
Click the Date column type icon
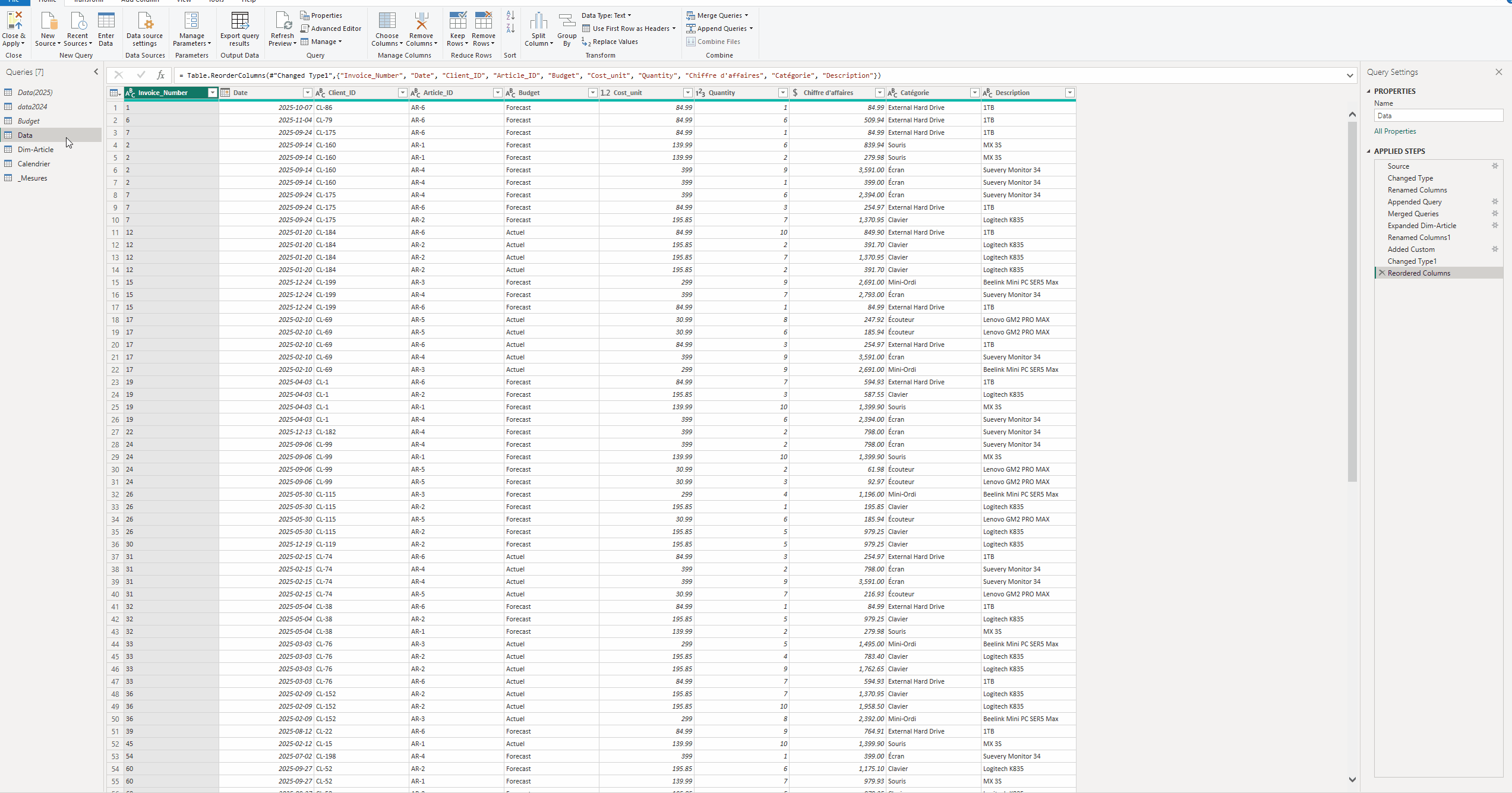(225, 93)
